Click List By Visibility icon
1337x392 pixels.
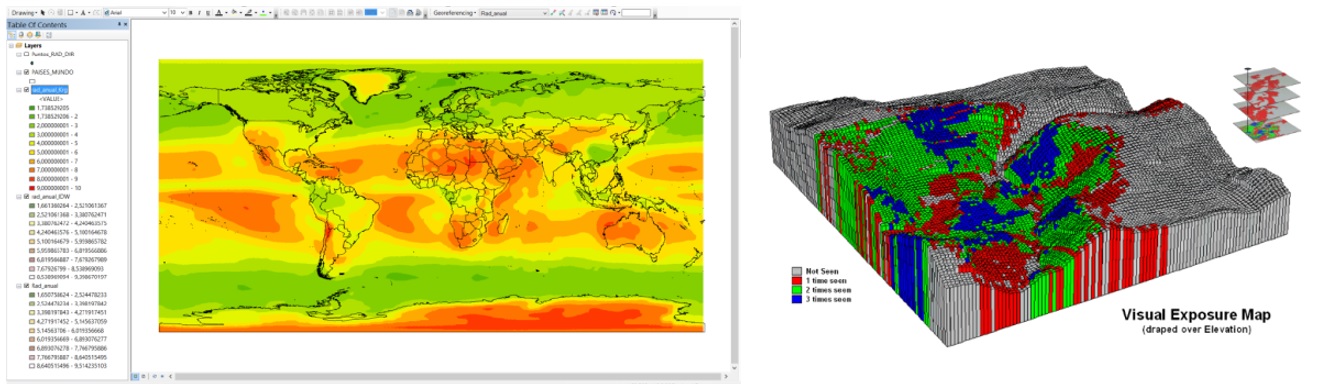click(30, 35)
